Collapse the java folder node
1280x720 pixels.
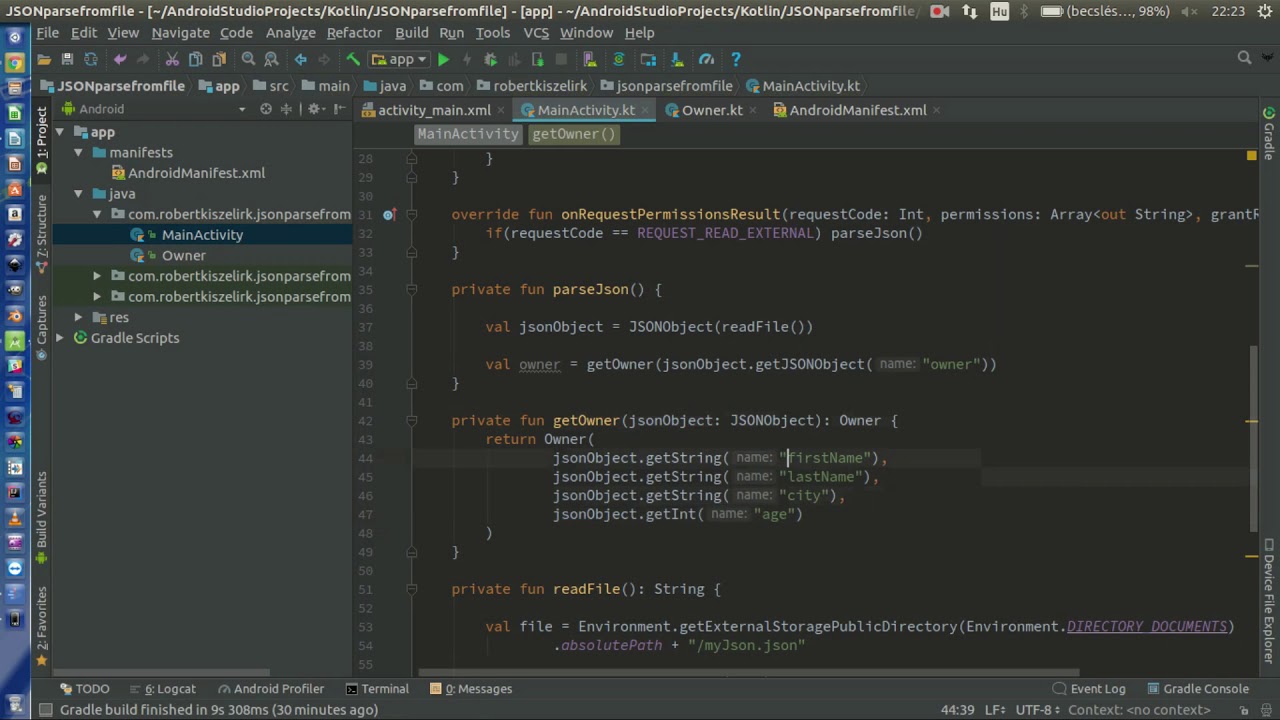click(78, 193)
